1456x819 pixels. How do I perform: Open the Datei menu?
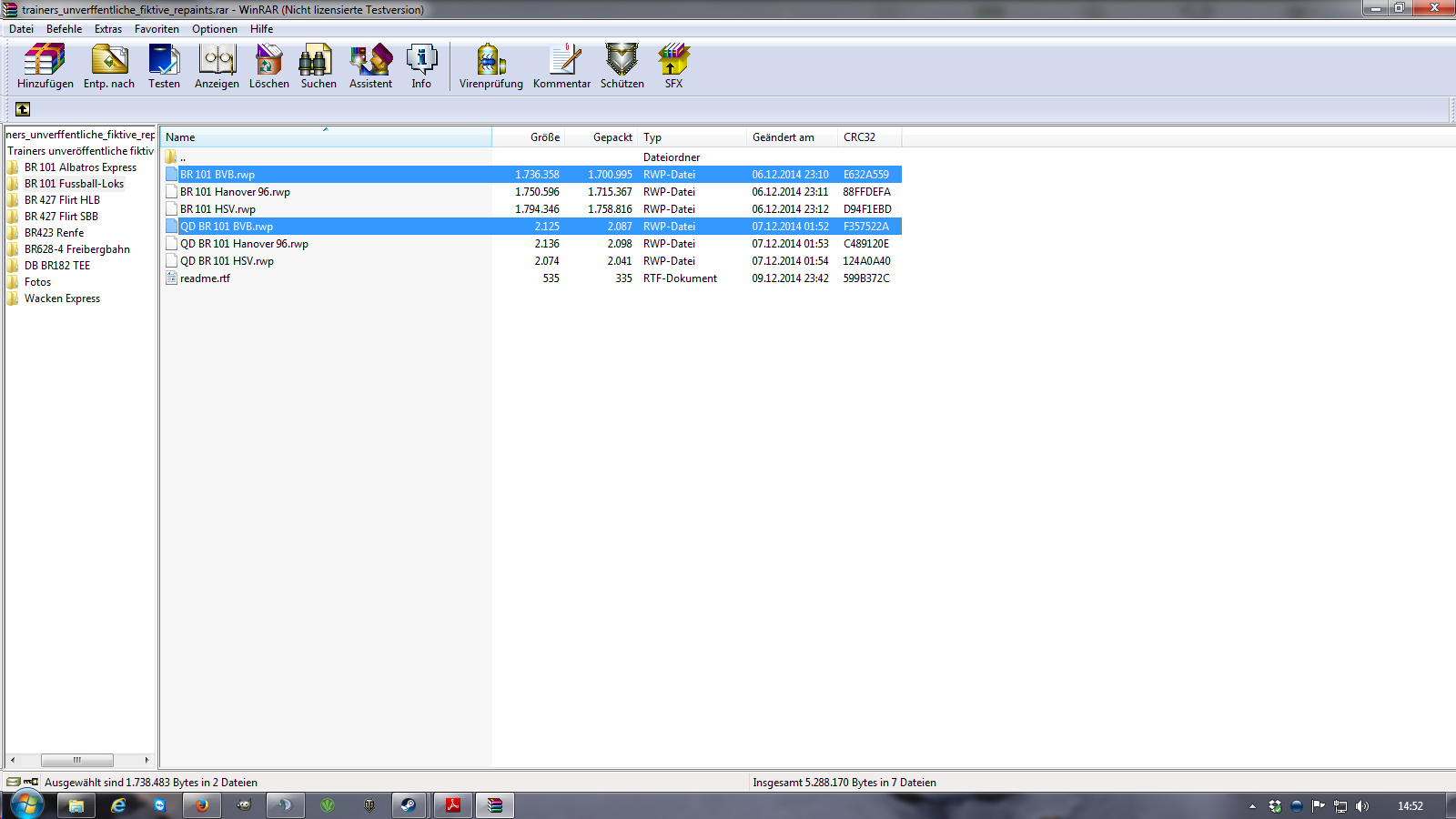click(21, 29)
